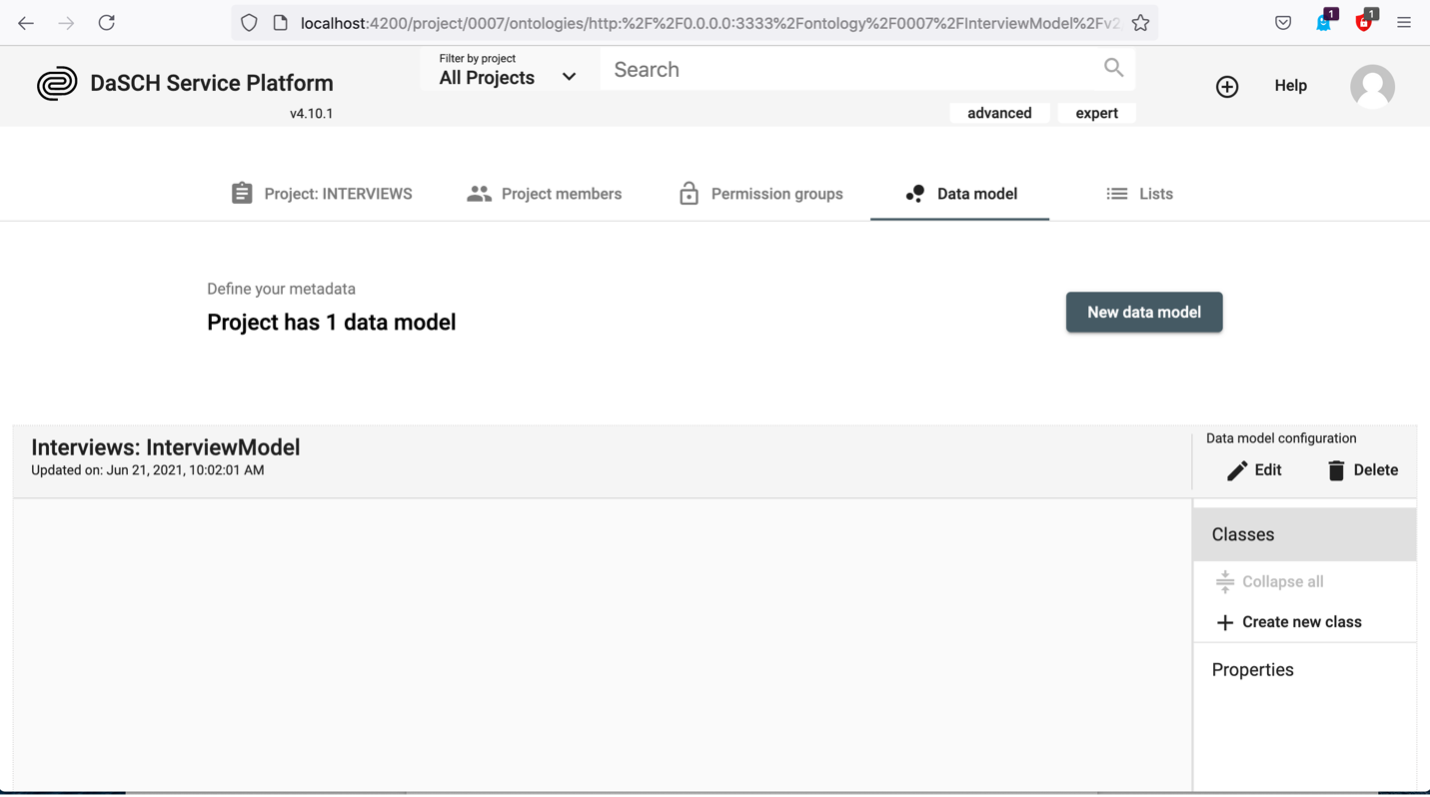Open the All Projects filter dropdown
Image resolution: width=1430 pixels, height=797 pixels.
pyautogui.click(x=505, y=77)
